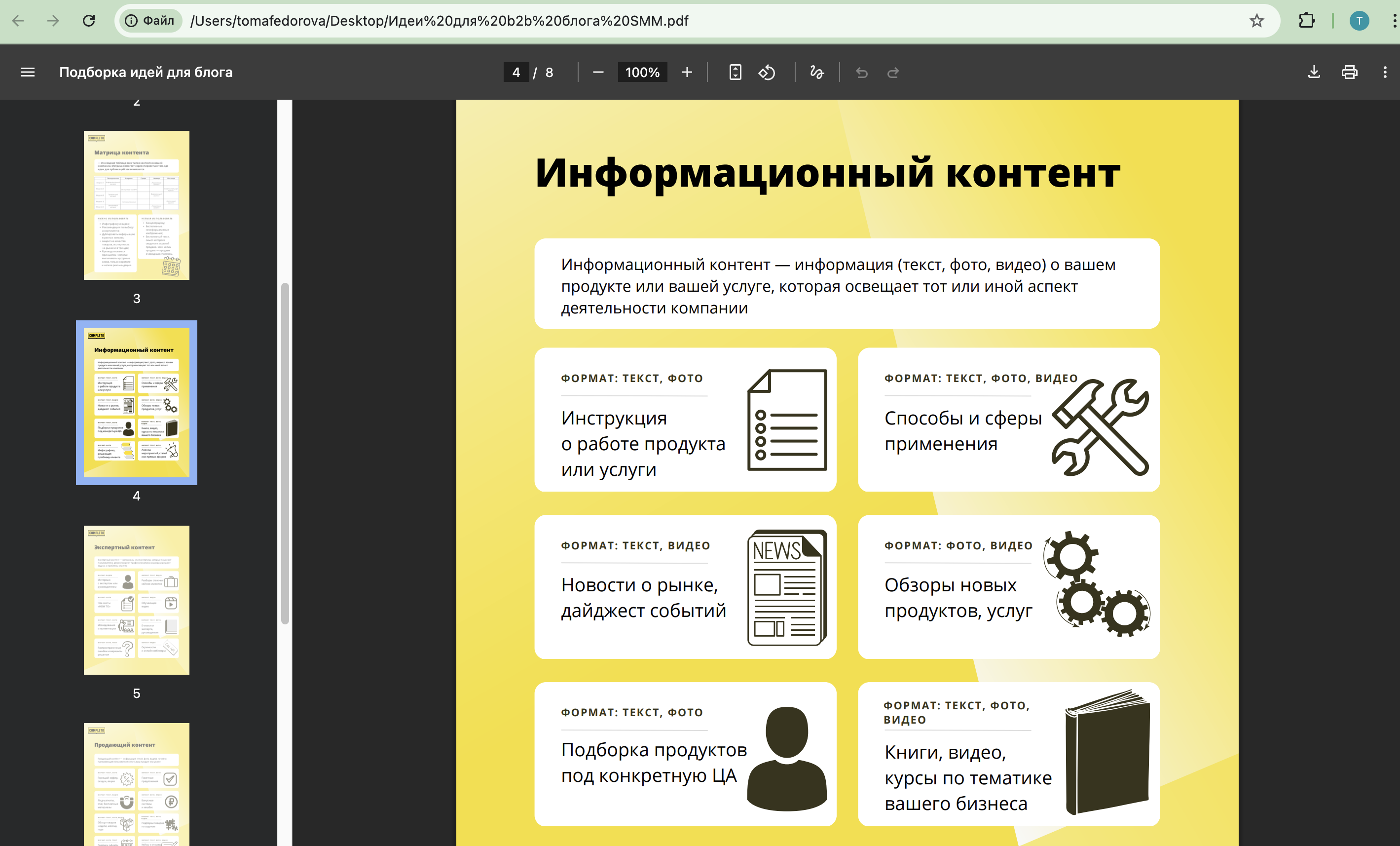The image size is (1400, 846).
Task: Undo the last annotation
Action: (x=861, y=73)
